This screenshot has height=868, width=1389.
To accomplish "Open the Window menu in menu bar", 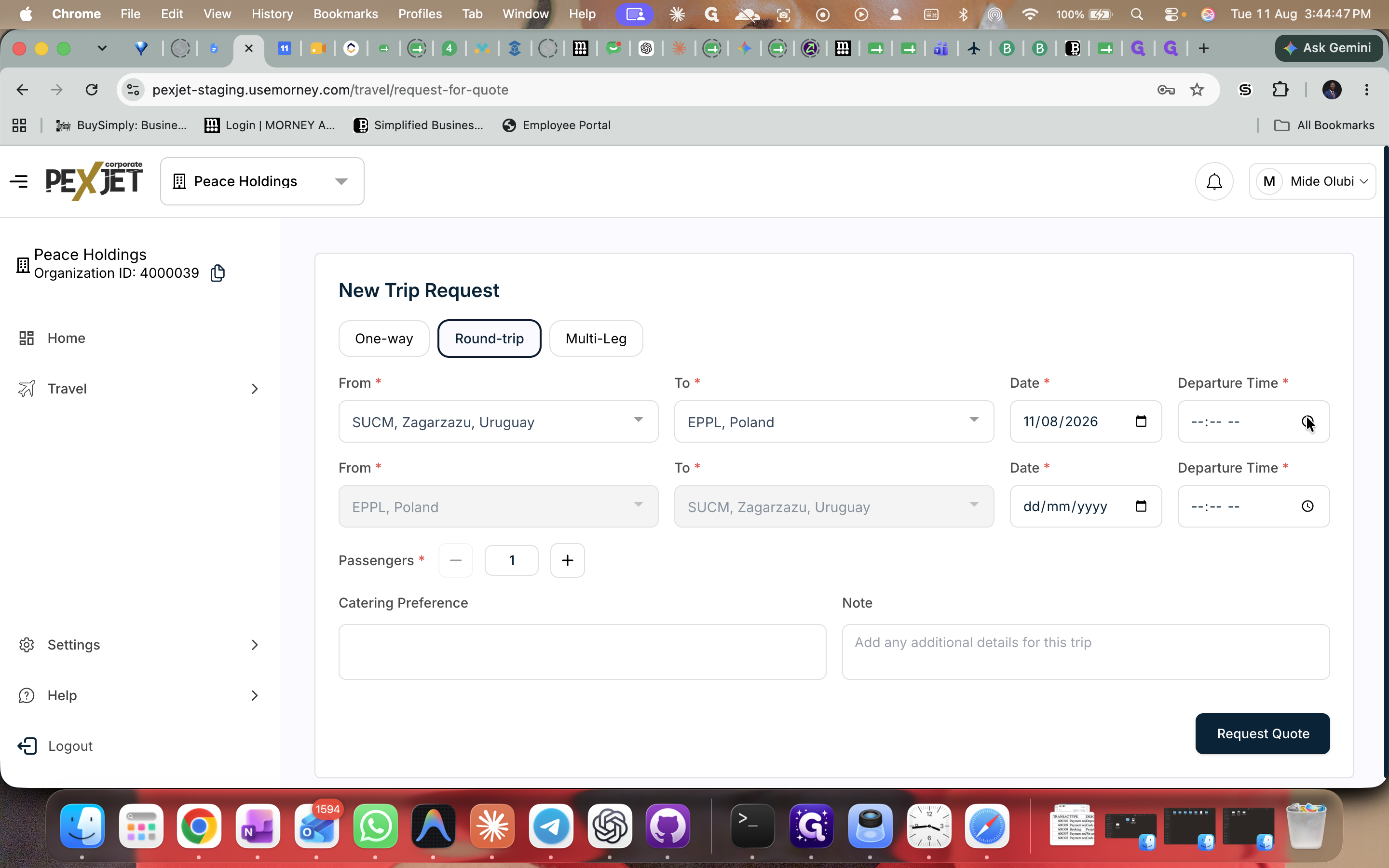I will [x=525, y=14].
